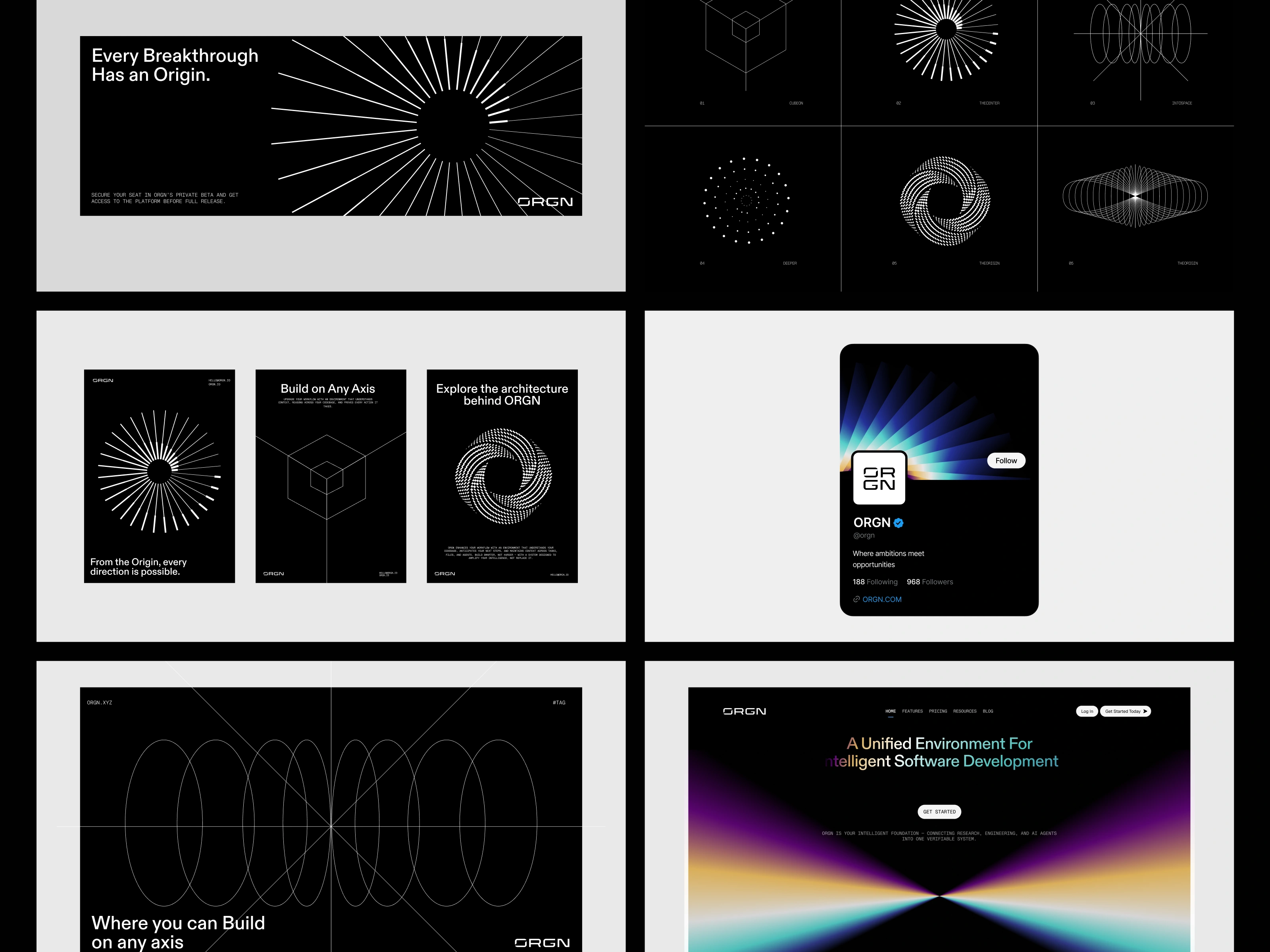Go to PRICING in the website nav
The height and width of the screenshot is (952, 1270).
937,711
